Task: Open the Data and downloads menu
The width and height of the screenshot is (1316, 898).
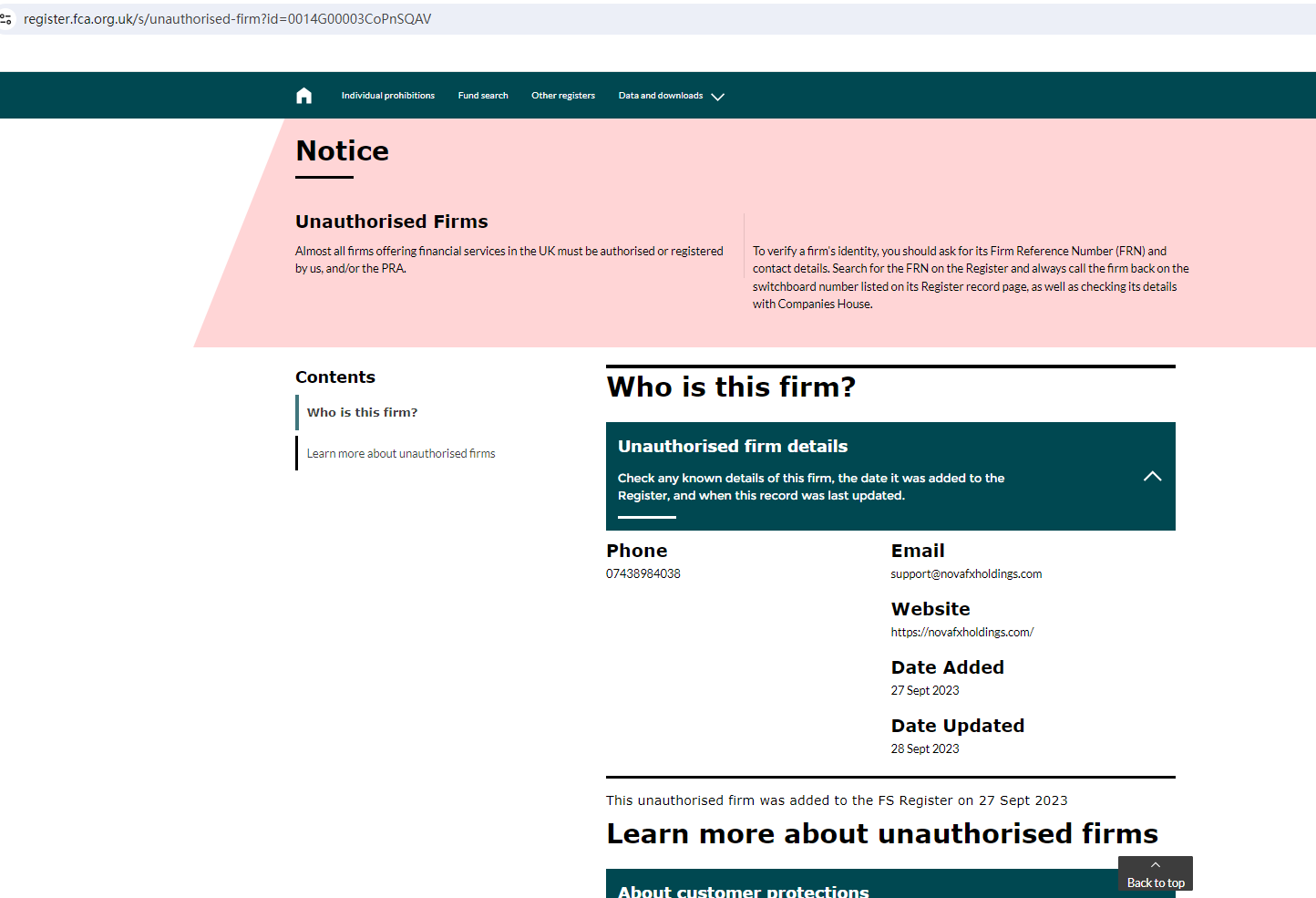Action: [661, 96]
